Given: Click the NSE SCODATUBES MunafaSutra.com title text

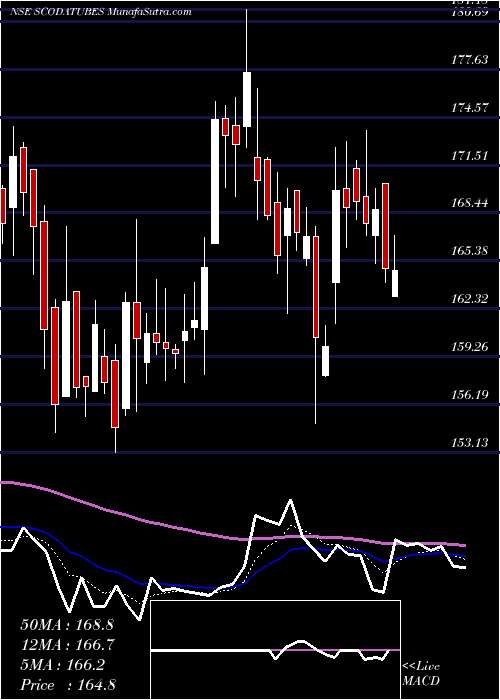Looking at the screenshot, I should click(x=100, y=11).
